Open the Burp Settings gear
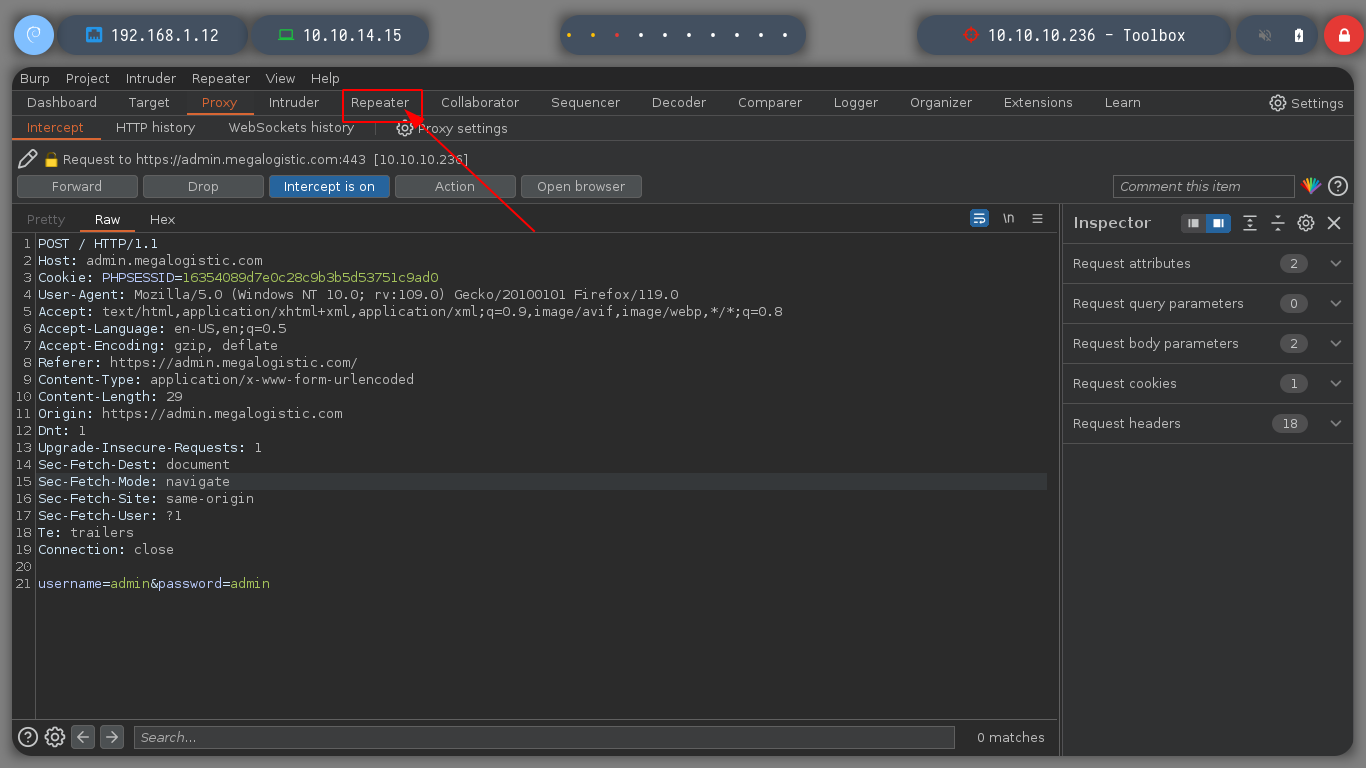The height and width of the screenshot is (768, 1366). click(1278, 103)
